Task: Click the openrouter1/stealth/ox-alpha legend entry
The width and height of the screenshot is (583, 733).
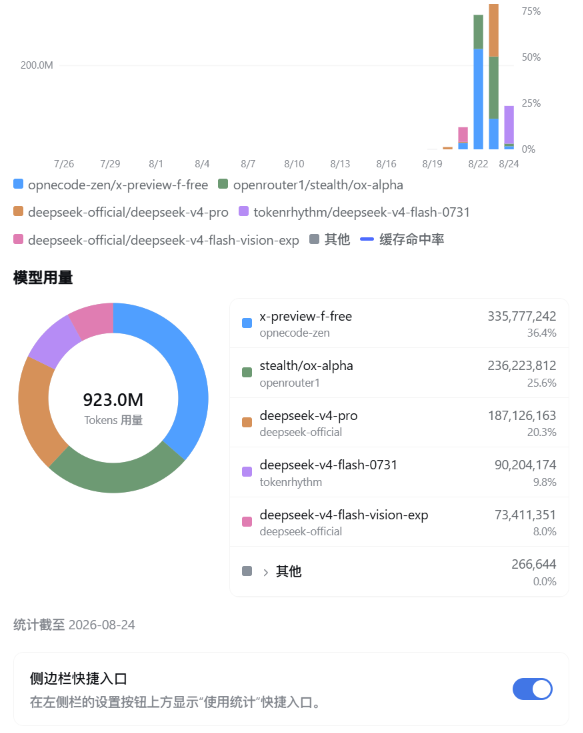Action: click(310, 185)
